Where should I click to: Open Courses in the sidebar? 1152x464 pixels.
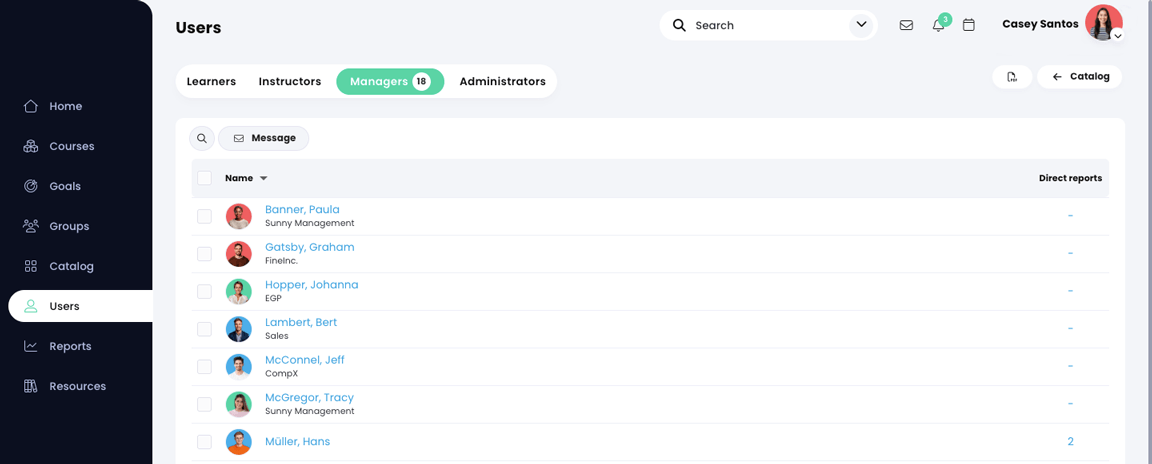71,146
